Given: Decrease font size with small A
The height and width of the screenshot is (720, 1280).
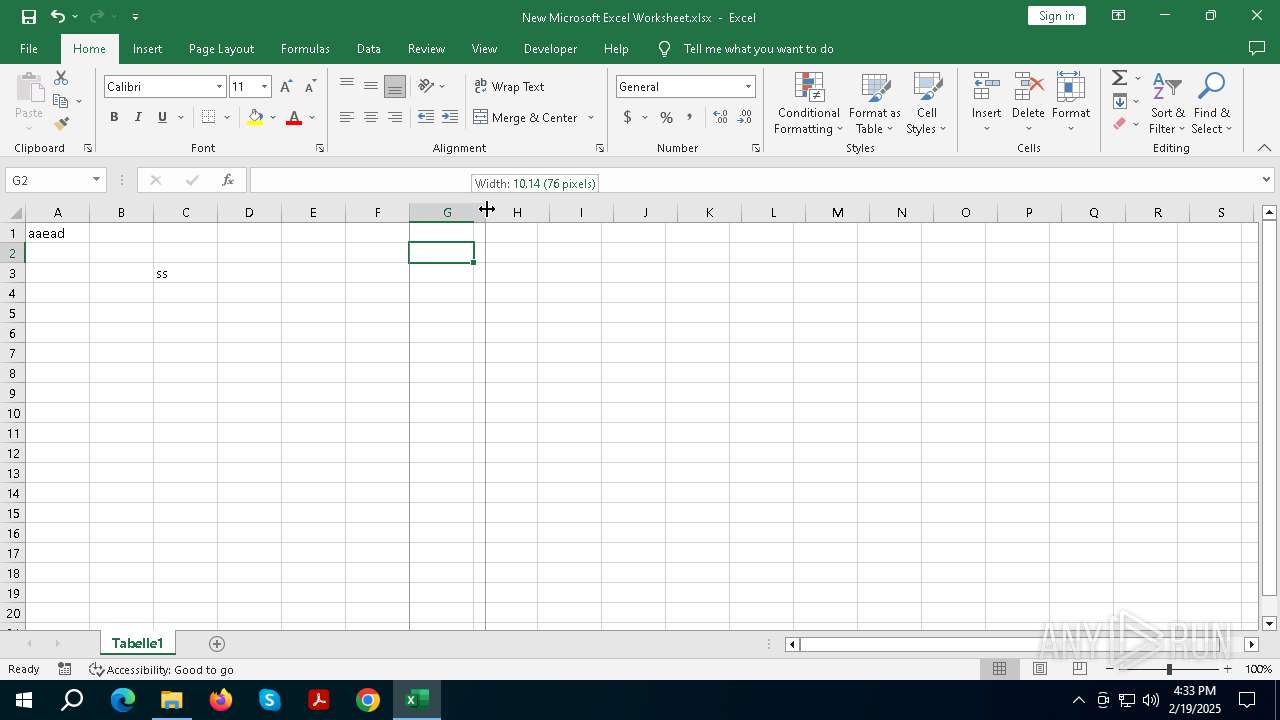Looking at the screenshot, I should pos(310,87).
